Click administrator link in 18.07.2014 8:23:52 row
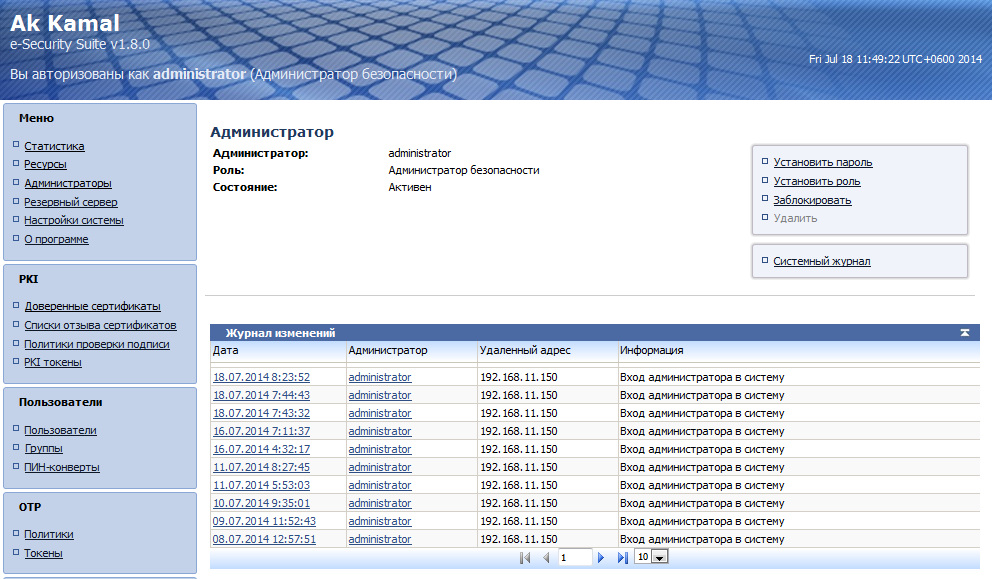Viewport: 992px width, 579px height. pos(380,377)
